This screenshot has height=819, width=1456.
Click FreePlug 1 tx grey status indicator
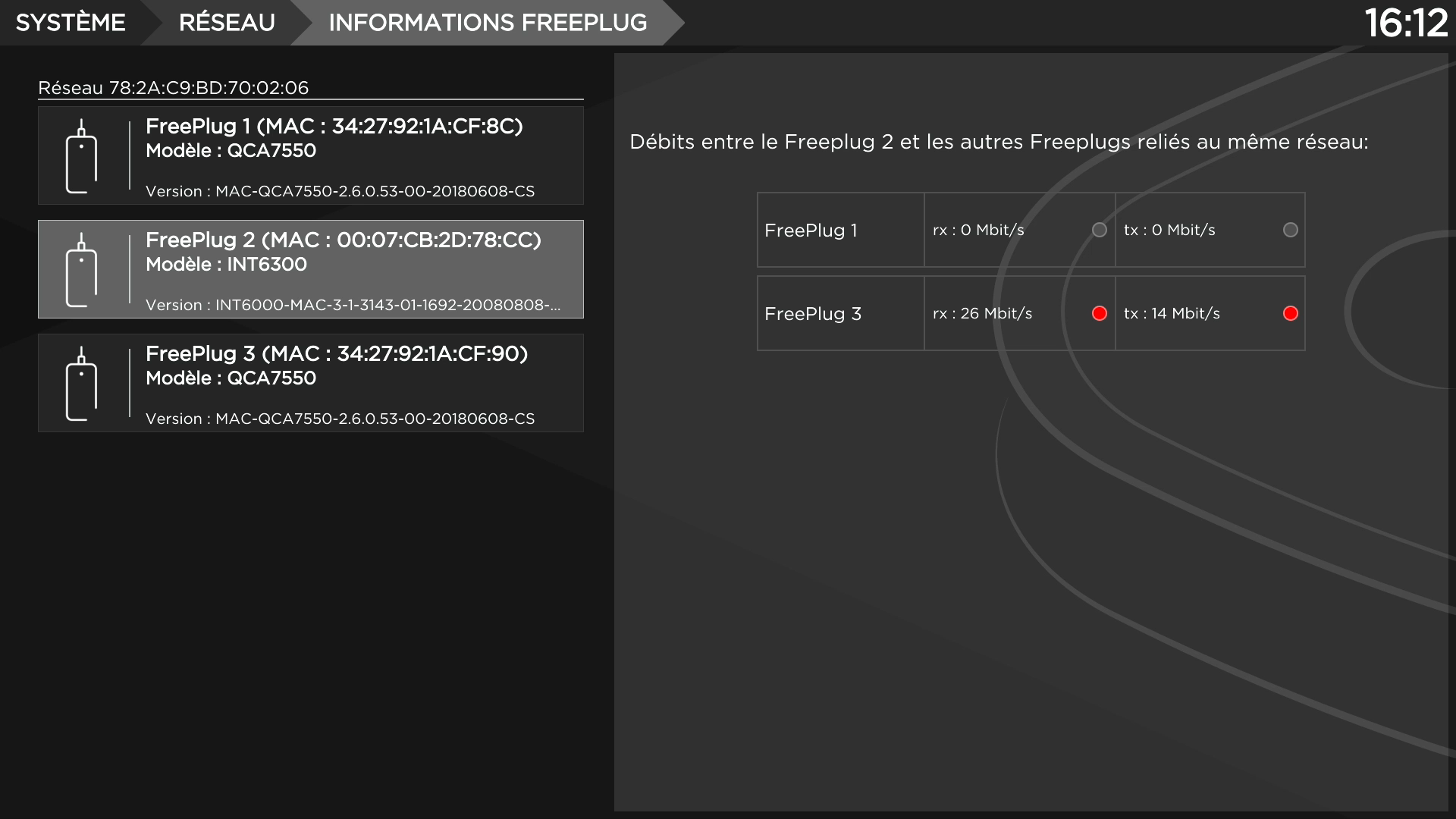1290,230
